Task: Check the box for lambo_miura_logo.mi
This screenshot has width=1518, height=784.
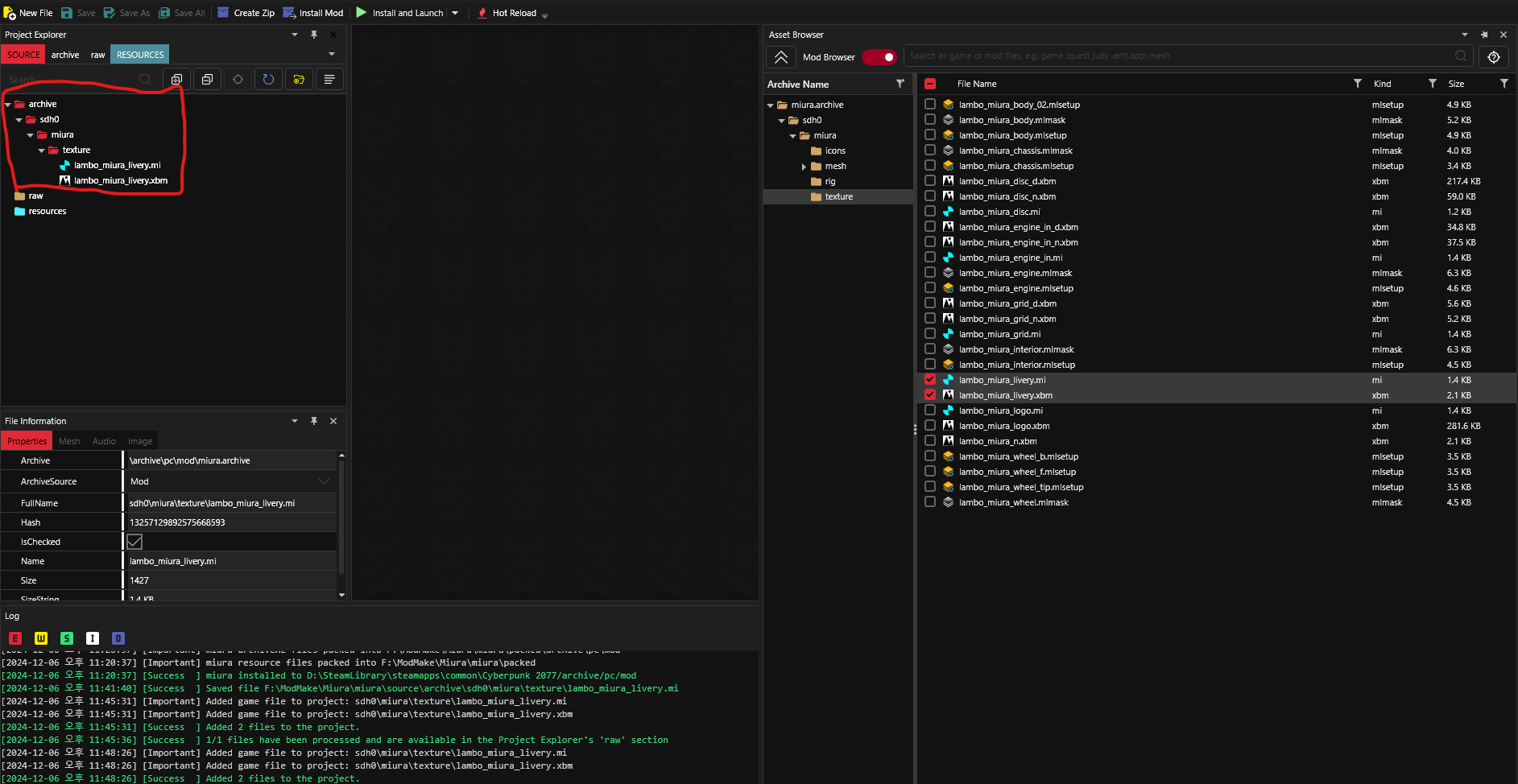Action: (930, 411)
